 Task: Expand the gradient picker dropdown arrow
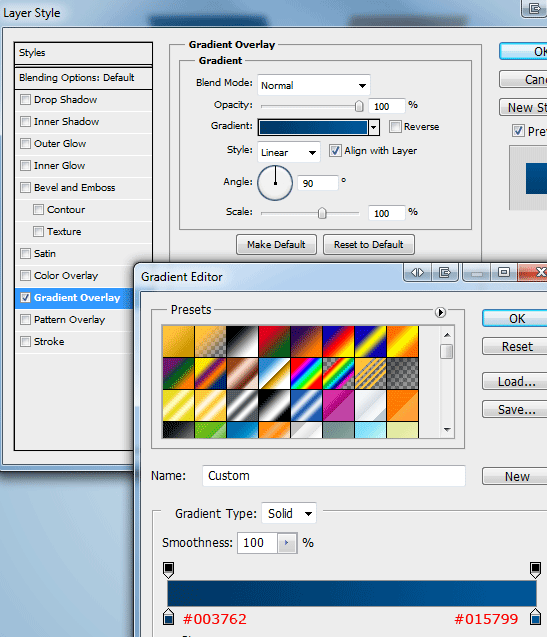[x=373, y=128]
